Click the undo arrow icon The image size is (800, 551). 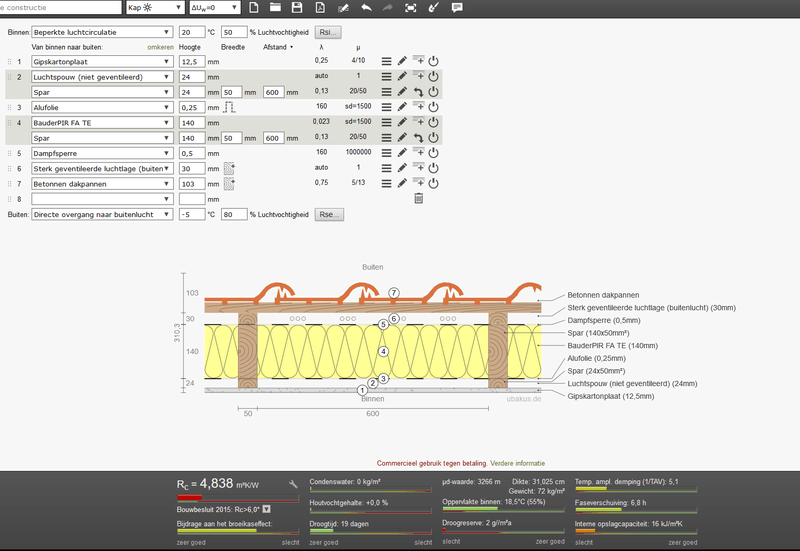(x=366, y=7)
